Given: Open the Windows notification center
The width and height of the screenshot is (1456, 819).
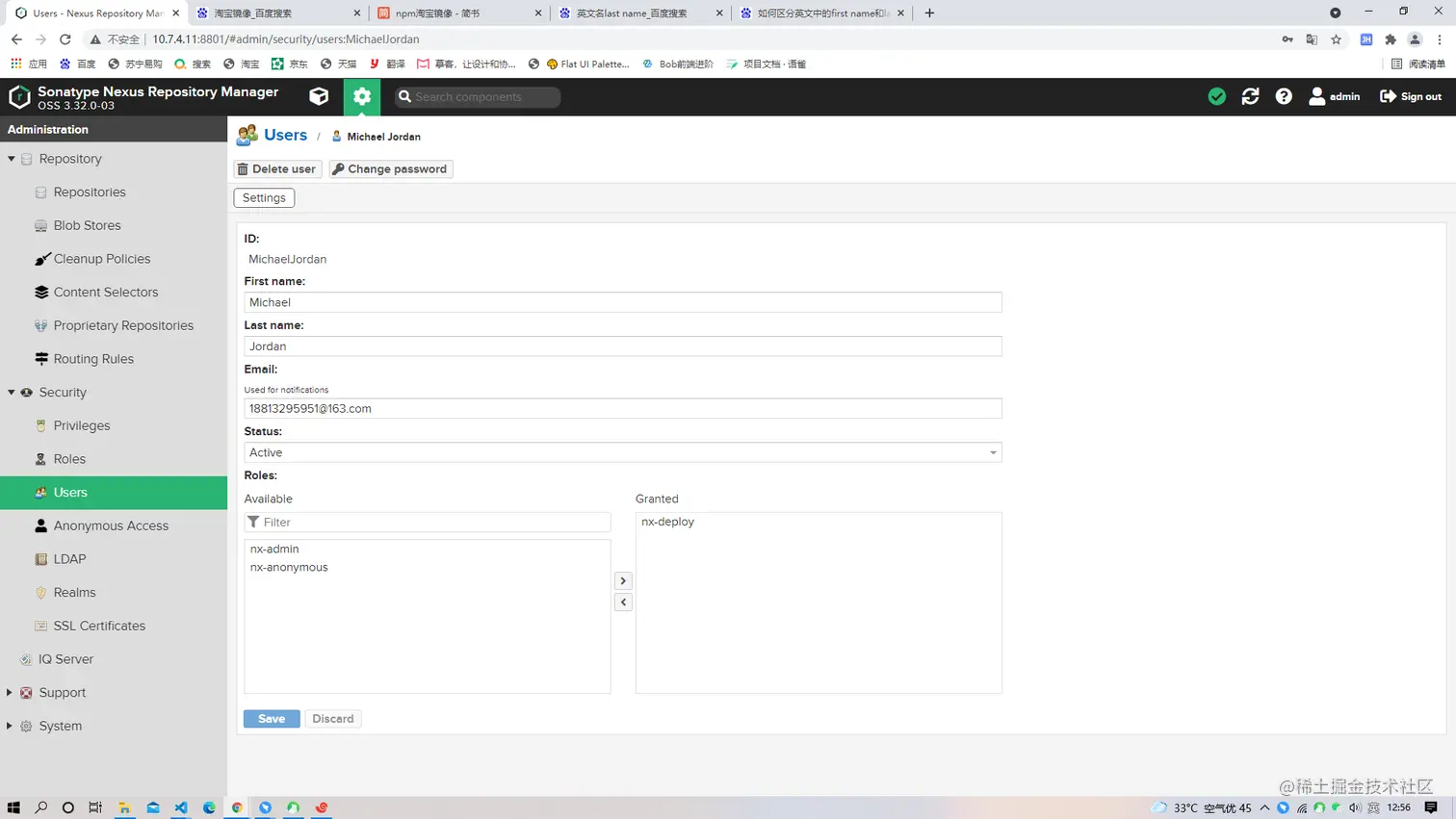Looking at the screenshot, I should click(x=1431, y=807).
